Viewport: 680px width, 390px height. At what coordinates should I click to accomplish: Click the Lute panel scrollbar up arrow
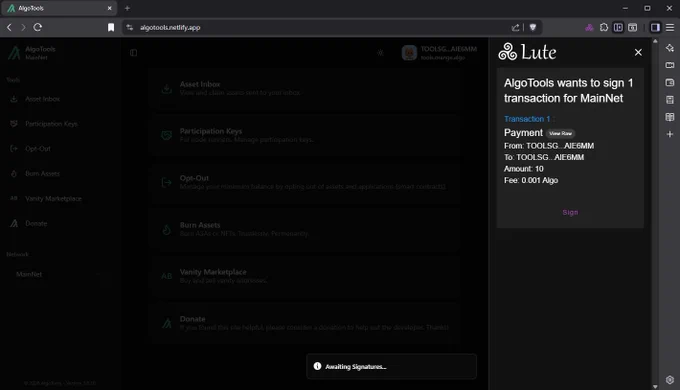(x=655, y=41)
